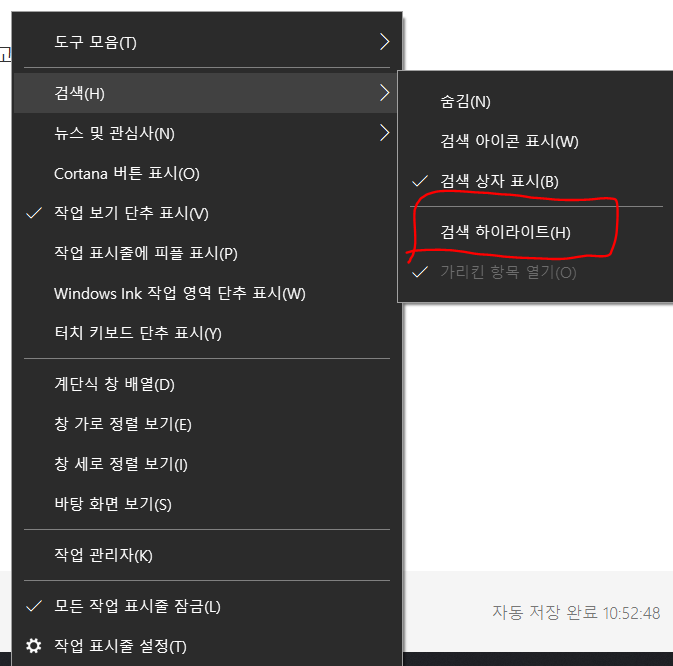The width and height of the screenshot is (673, 666).
Task: Select 검색 아이콘 표시(W) option
Action: [x=535, y=141]
